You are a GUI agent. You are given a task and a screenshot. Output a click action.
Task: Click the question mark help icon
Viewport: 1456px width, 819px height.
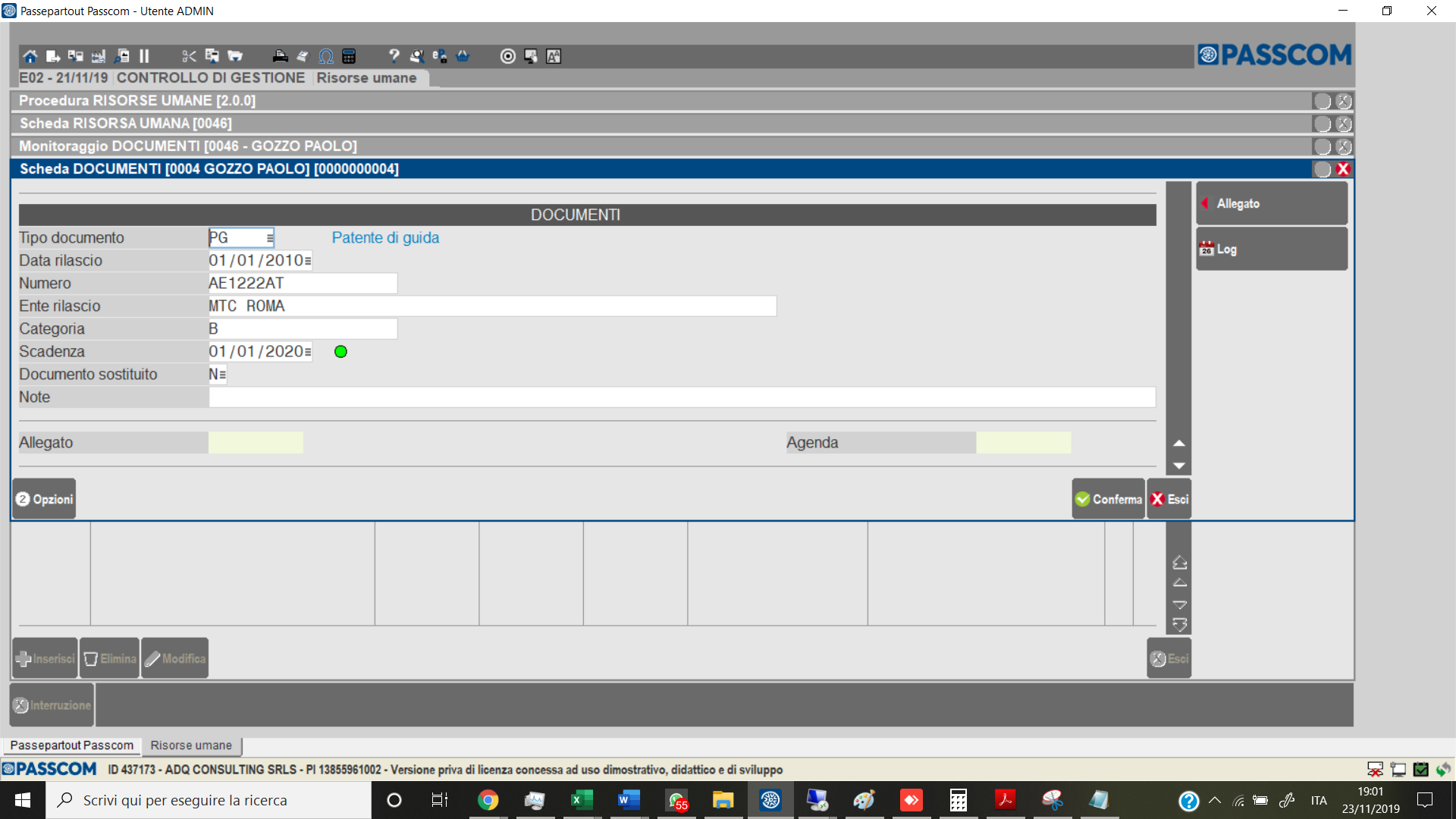pyautogui.click(x=394, y=56)
